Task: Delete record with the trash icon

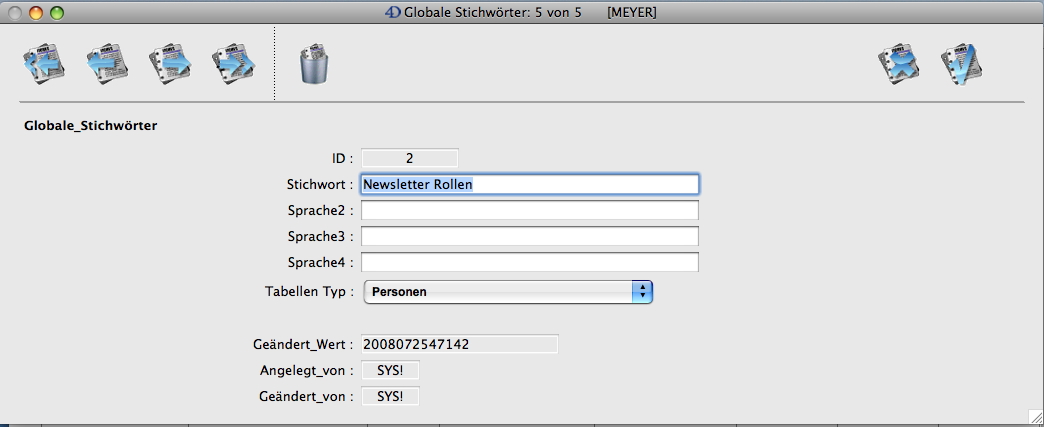Action: (314, 66)
